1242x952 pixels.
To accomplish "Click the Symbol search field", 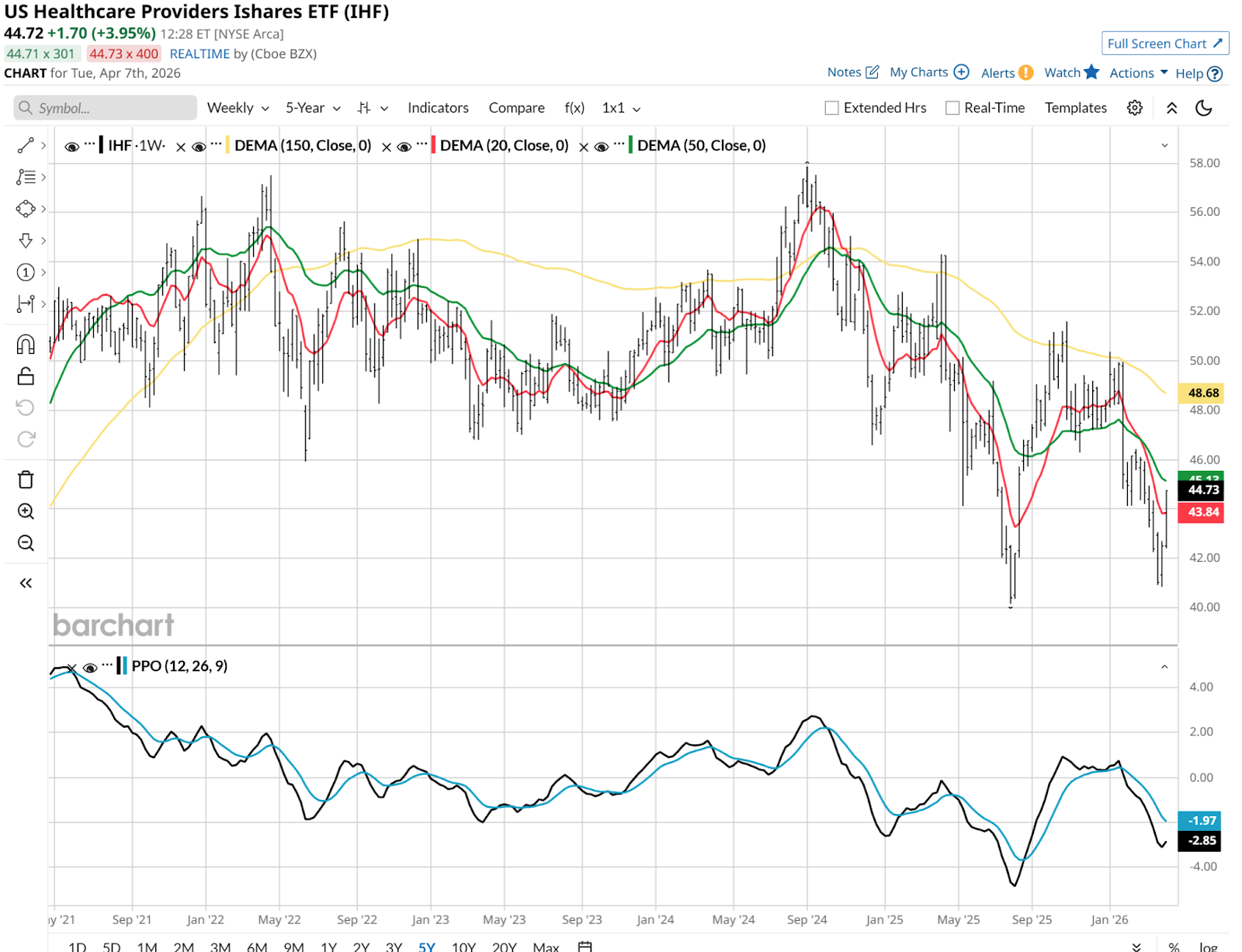I will point(106,108).
